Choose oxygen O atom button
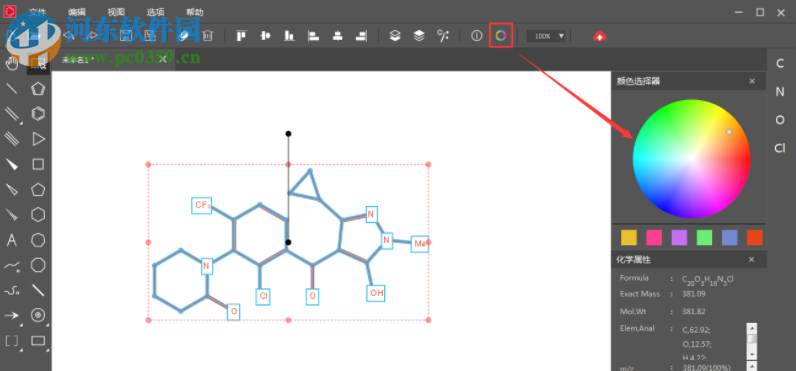The height and width of the screenshot is (371, 796). tap(780, 120)
